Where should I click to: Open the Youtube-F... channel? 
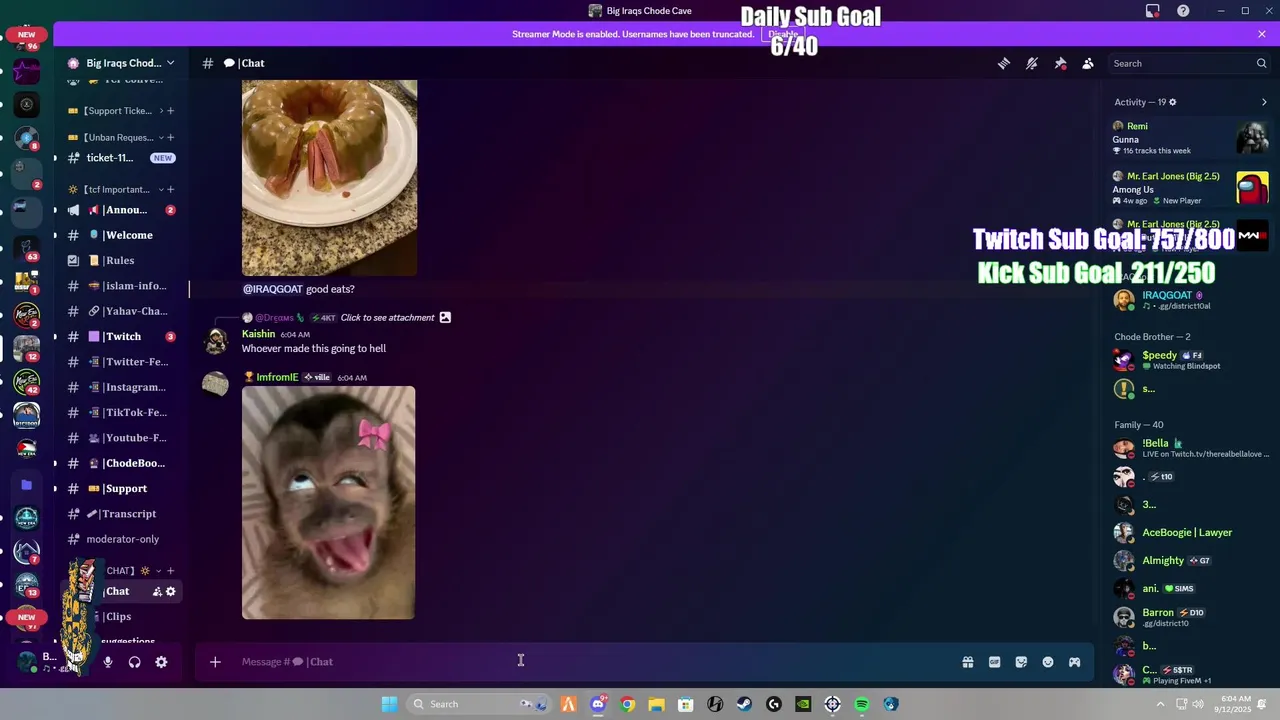pos(121,438)
